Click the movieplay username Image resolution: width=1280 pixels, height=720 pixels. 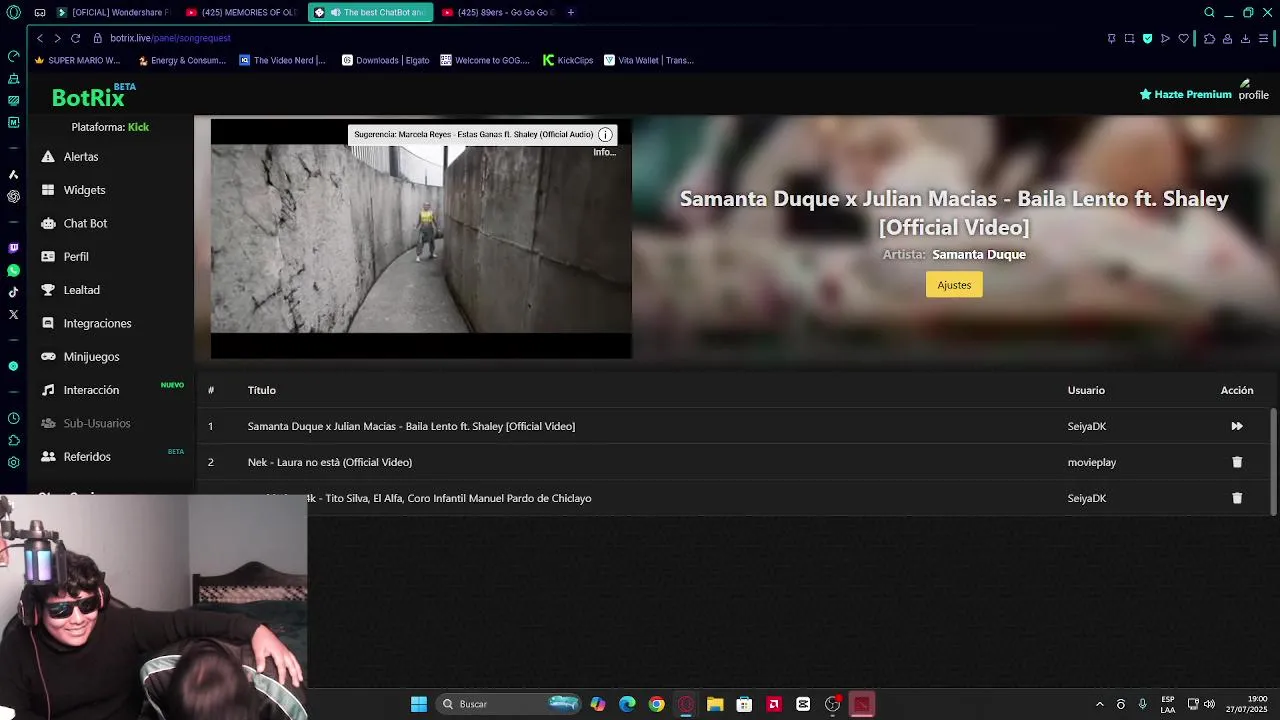(1092, 462)
